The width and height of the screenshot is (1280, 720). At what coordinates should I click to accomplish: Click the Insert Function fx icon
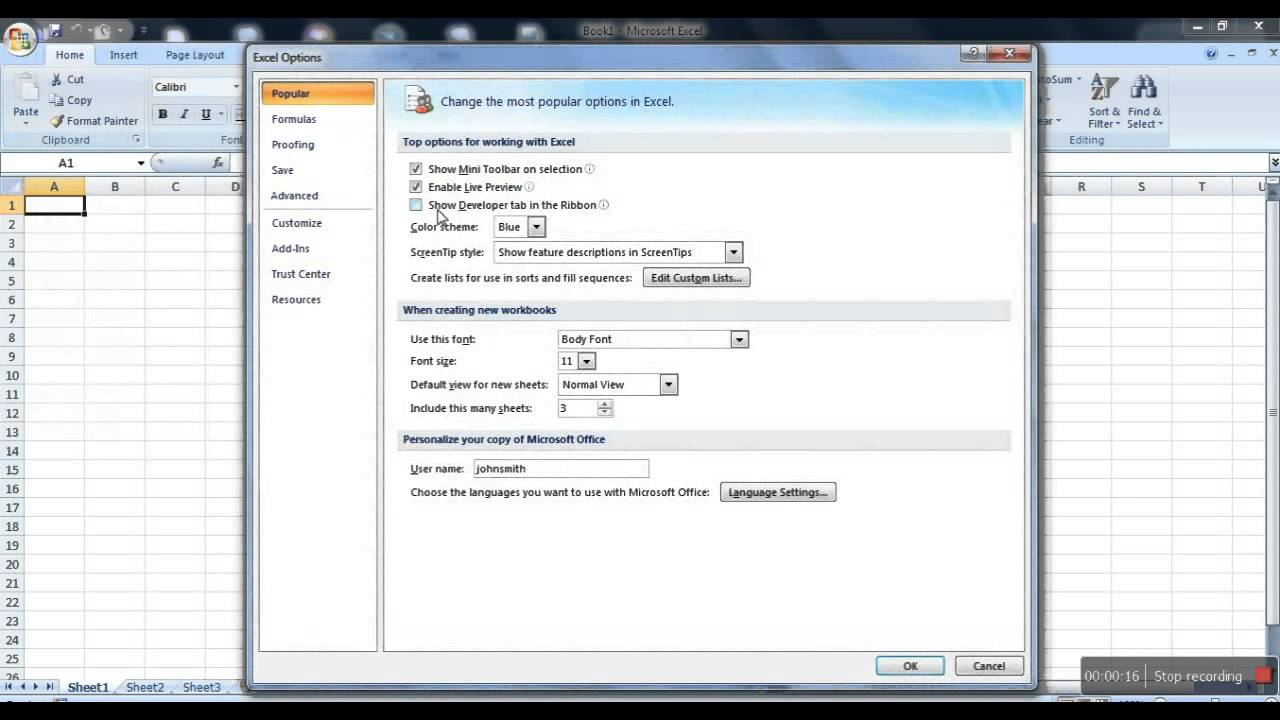tap(218, 162)
